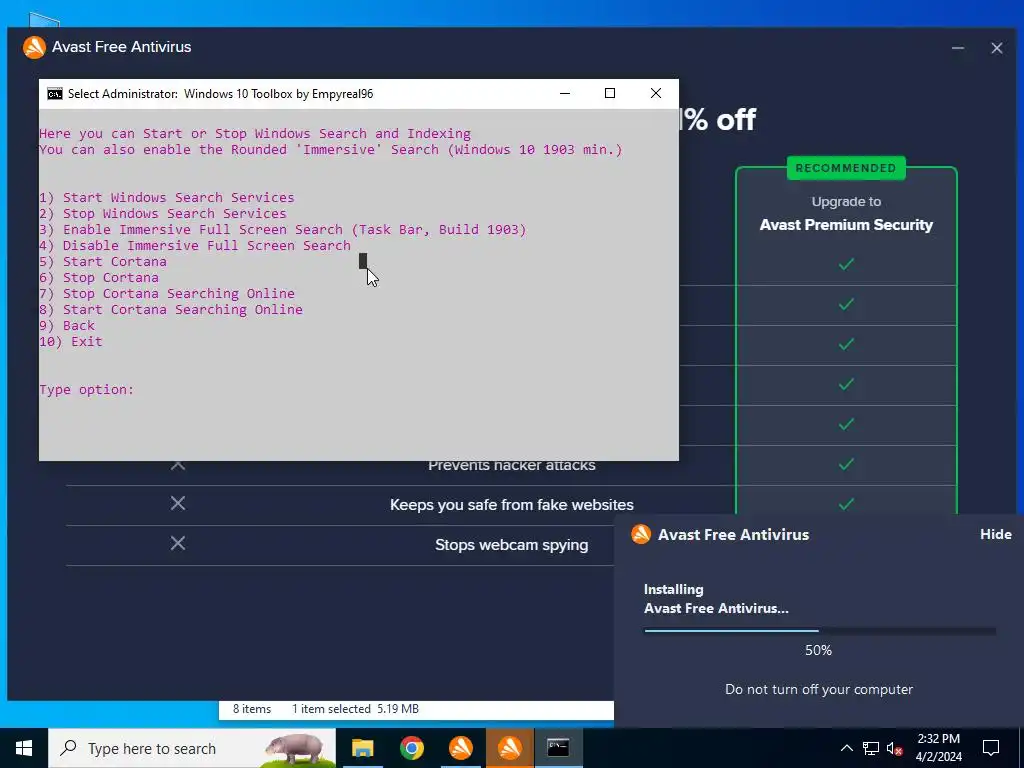Open the network status tray icon
This screenshot has width=1024, height=768.
(871, 748)
